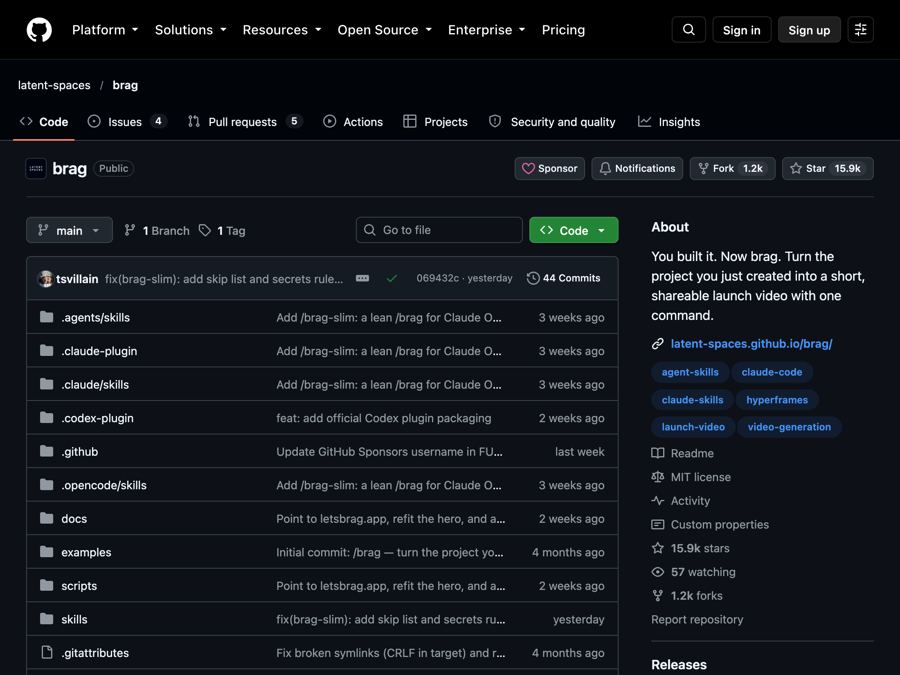Open the Security and quality tab

coord(552,122)
